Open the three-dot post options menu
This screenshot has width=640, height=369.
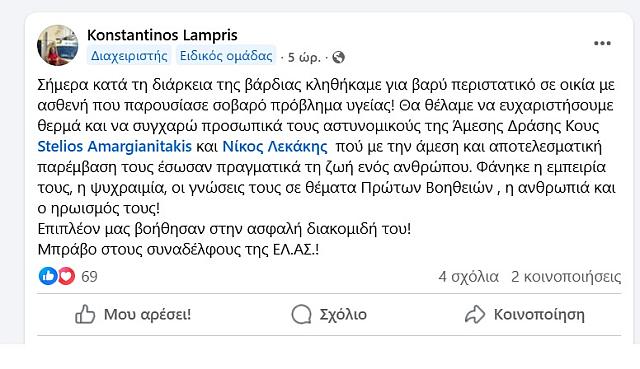[602, 43]
